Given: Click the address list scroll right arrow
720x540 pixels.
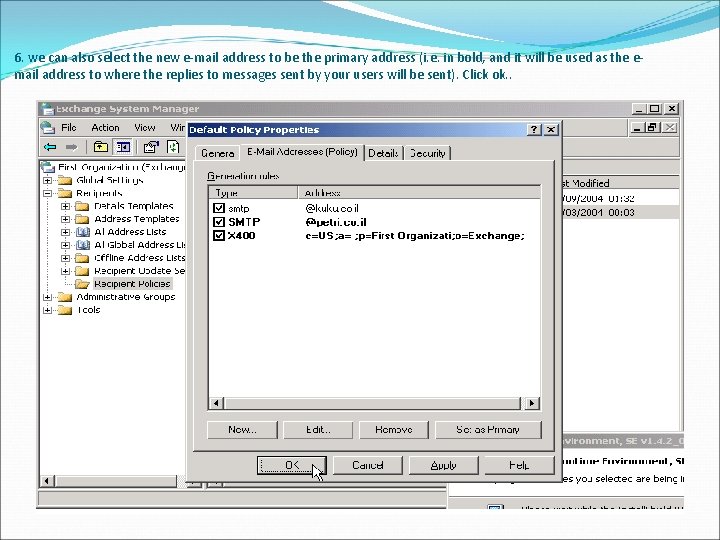Looking at the screenshot, I should (x=532, y=403).
